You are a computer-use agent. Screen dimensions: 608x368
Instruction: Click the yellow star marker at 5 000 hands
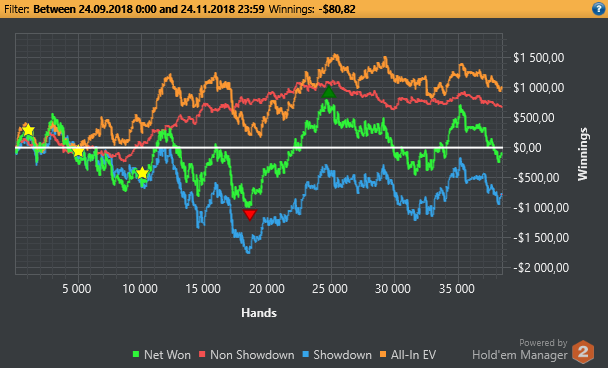(x=78, y=151)
